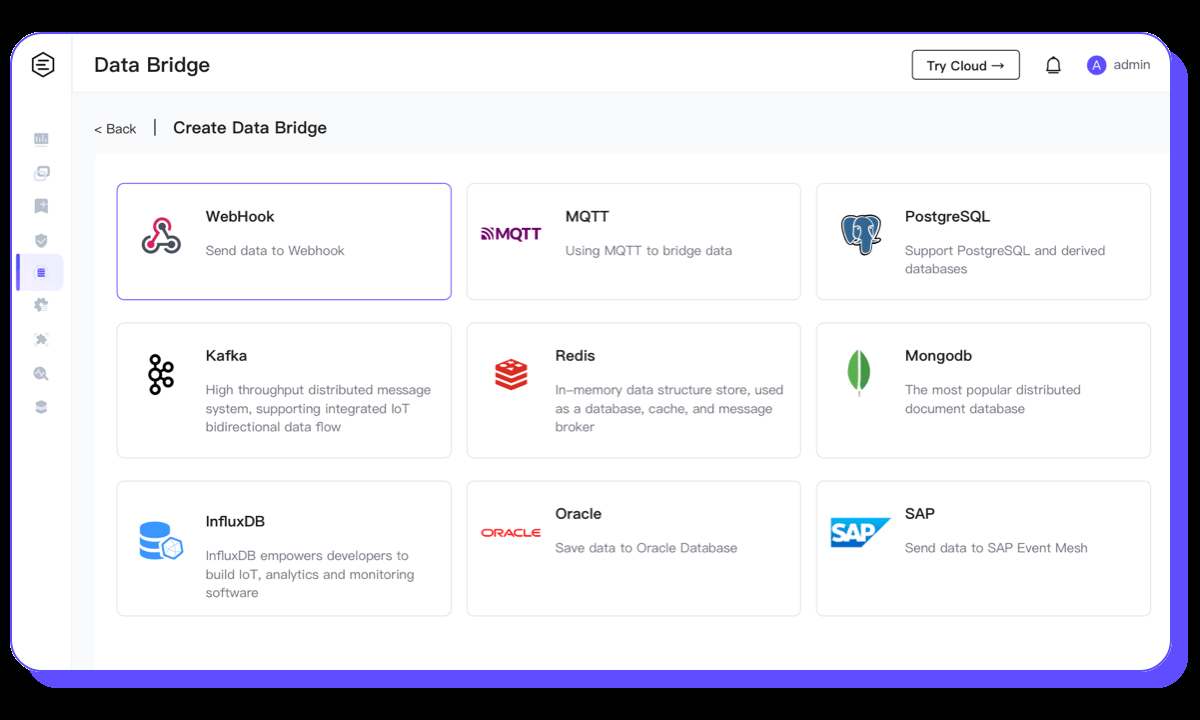This screenshot has height=720, width=1200.
Task: Open the shield security sidebar icon
Action: point(41,240)
